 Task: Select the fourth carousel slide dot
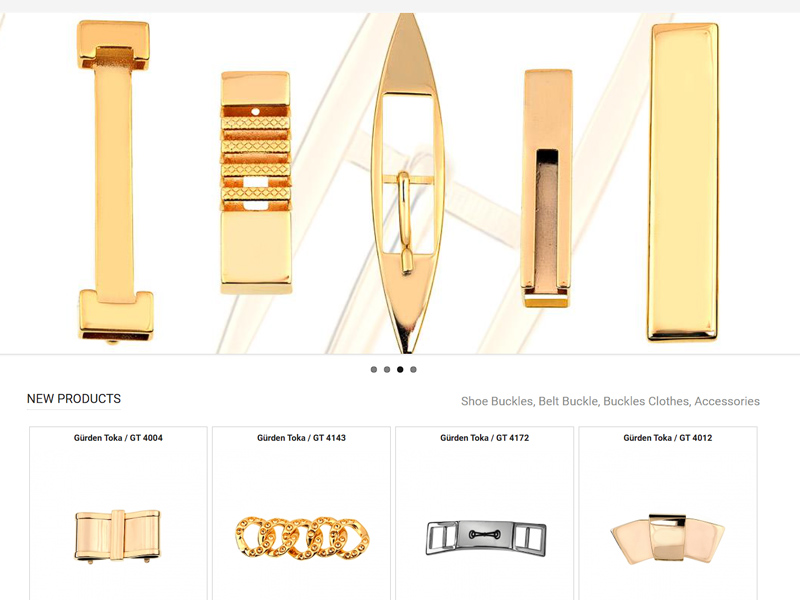(x=413, y=369)
